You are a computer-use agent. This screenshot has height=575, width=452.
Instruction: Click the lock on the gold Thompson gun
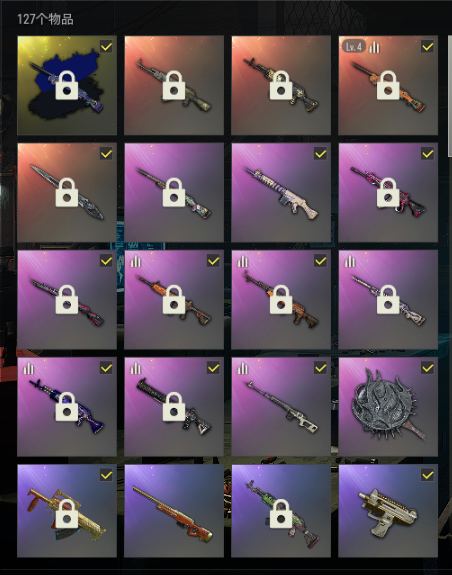pos(67,514)
